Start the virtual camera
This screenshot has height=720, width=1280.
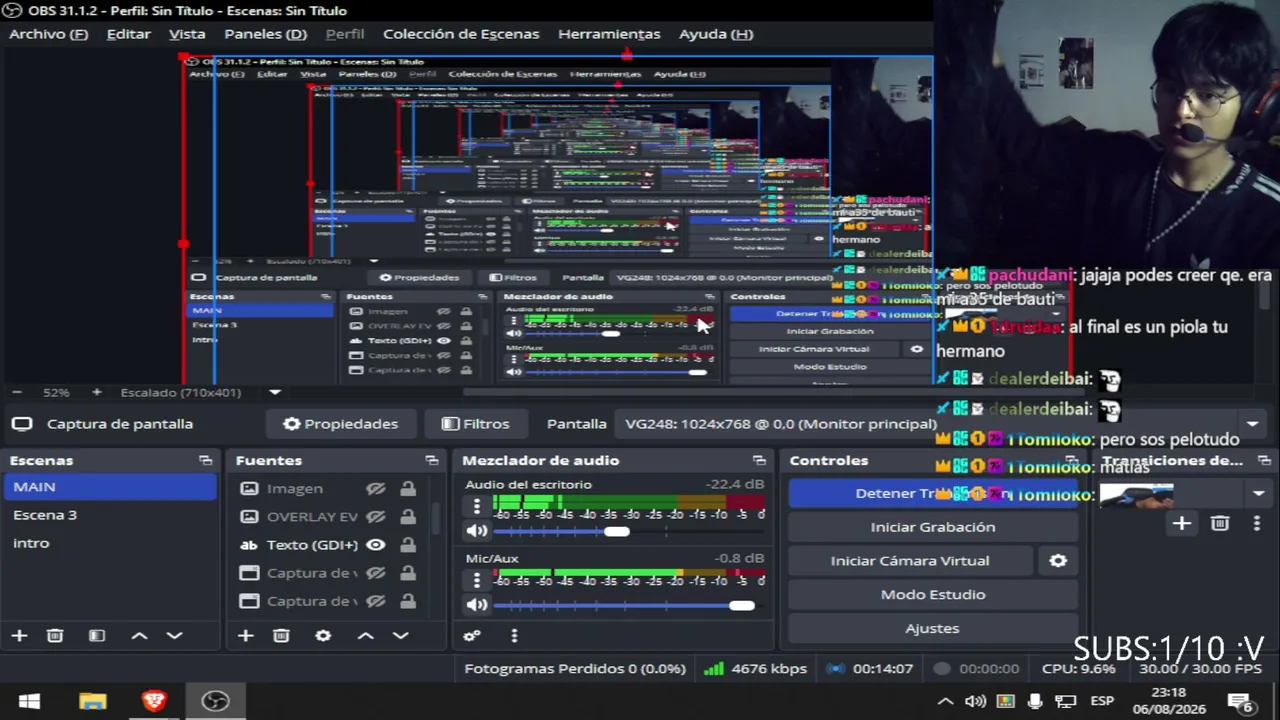910,561
